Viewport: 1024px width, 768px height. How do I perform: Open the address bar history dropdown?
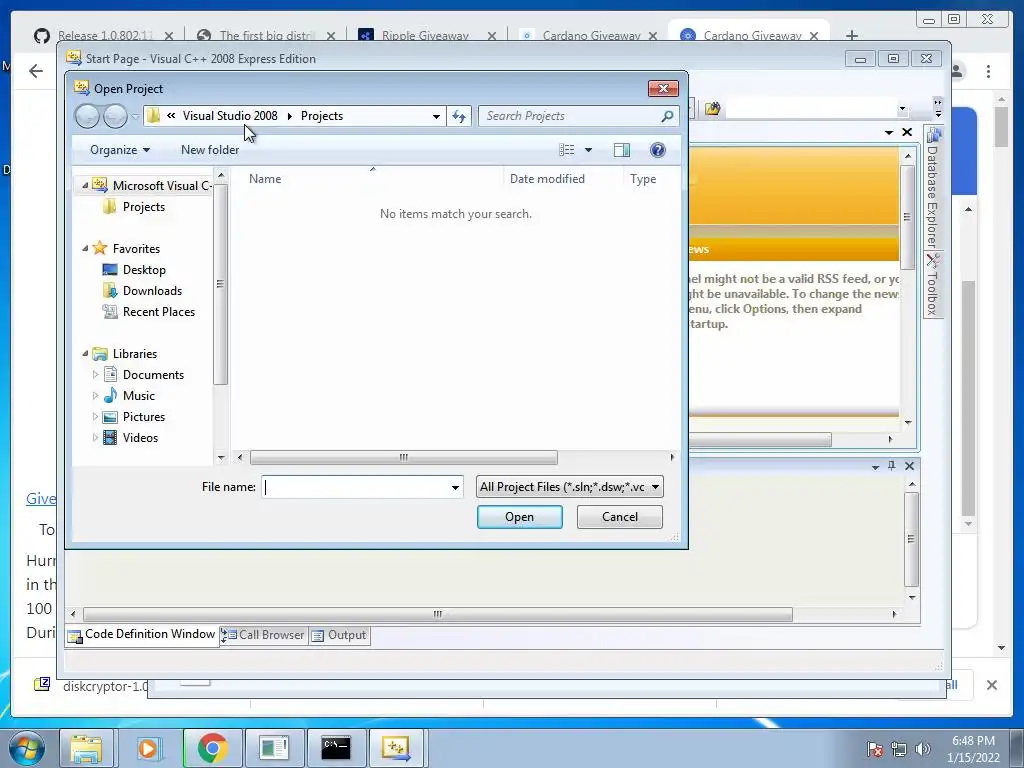click(436, 116)
